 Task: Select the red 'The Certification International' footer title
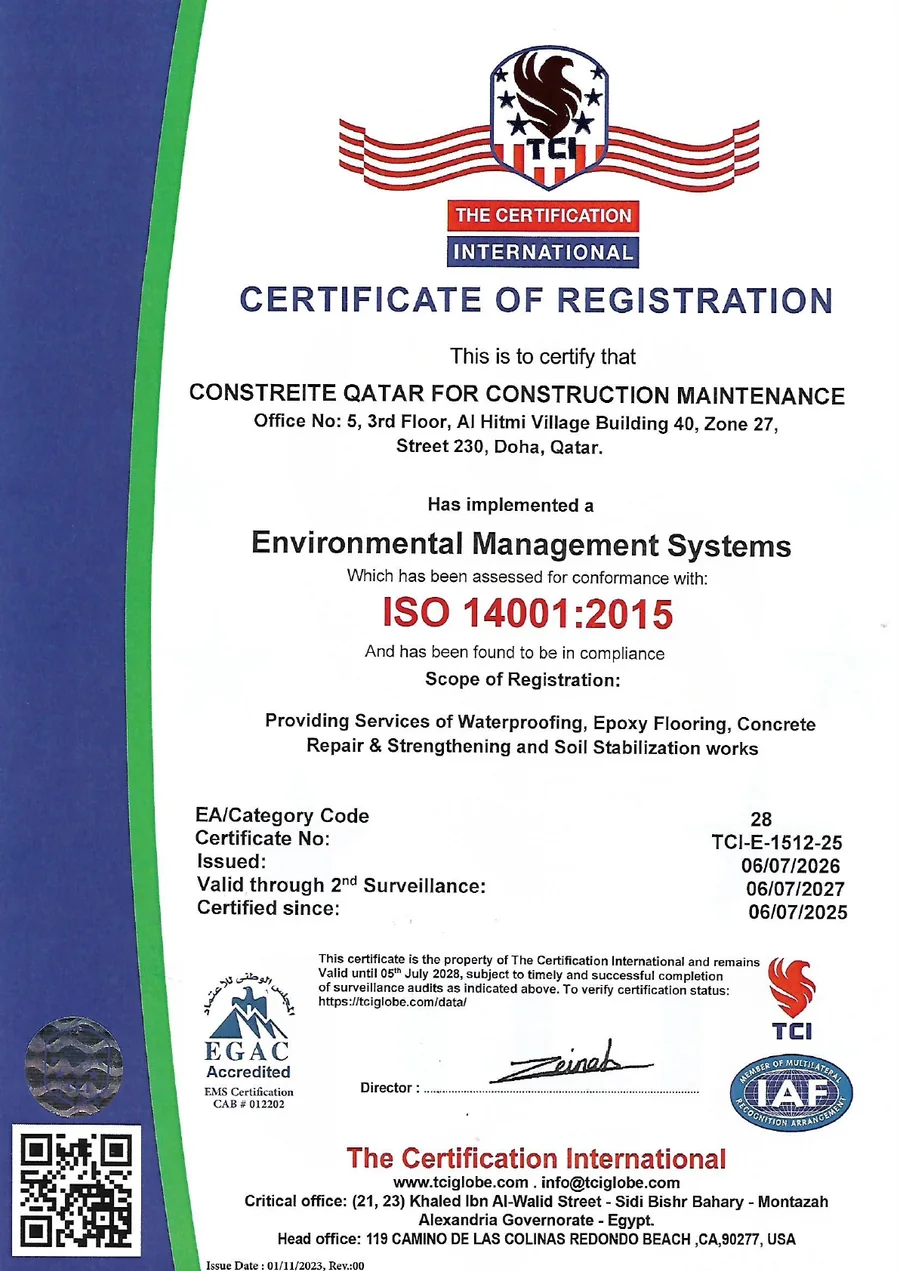(535, 1160)
